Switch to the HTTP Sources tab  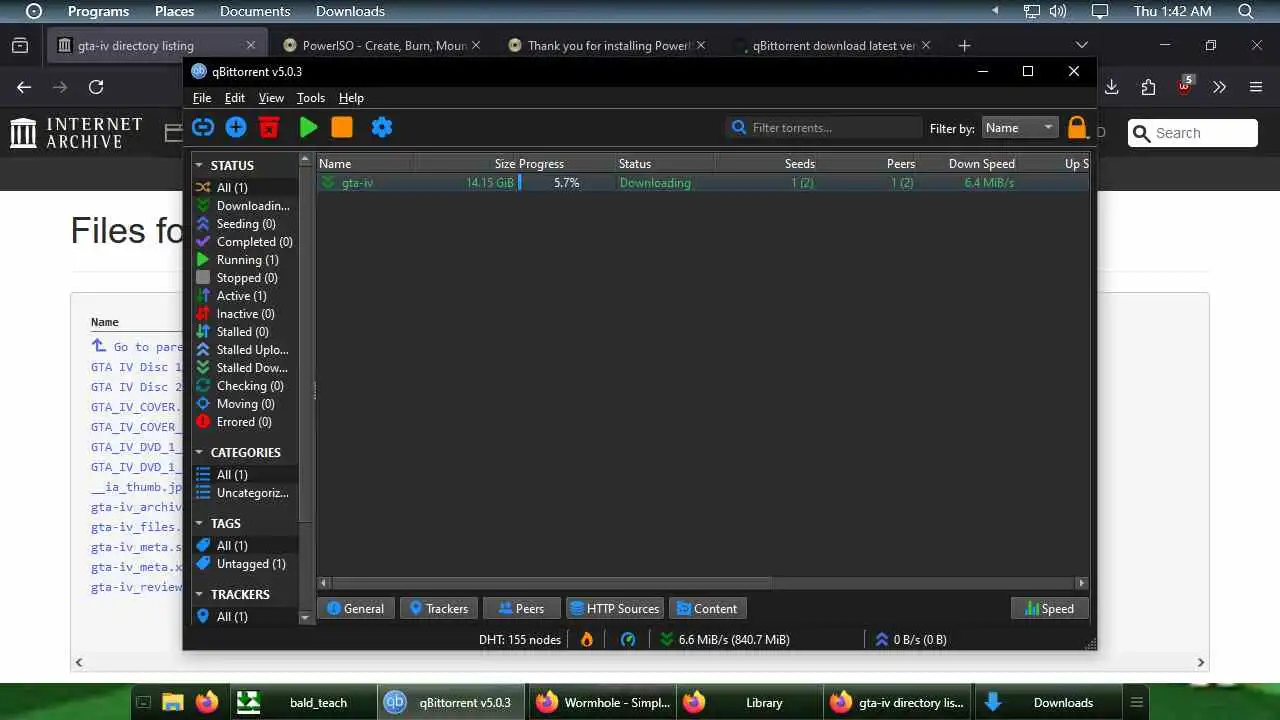click(614, 608)
